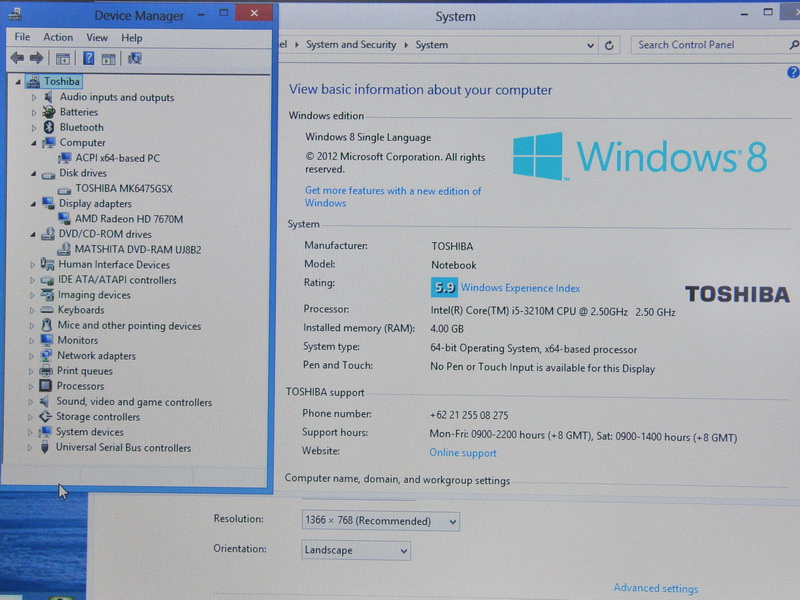
Task: Select the Disk drives category icon
Action: 48,174
